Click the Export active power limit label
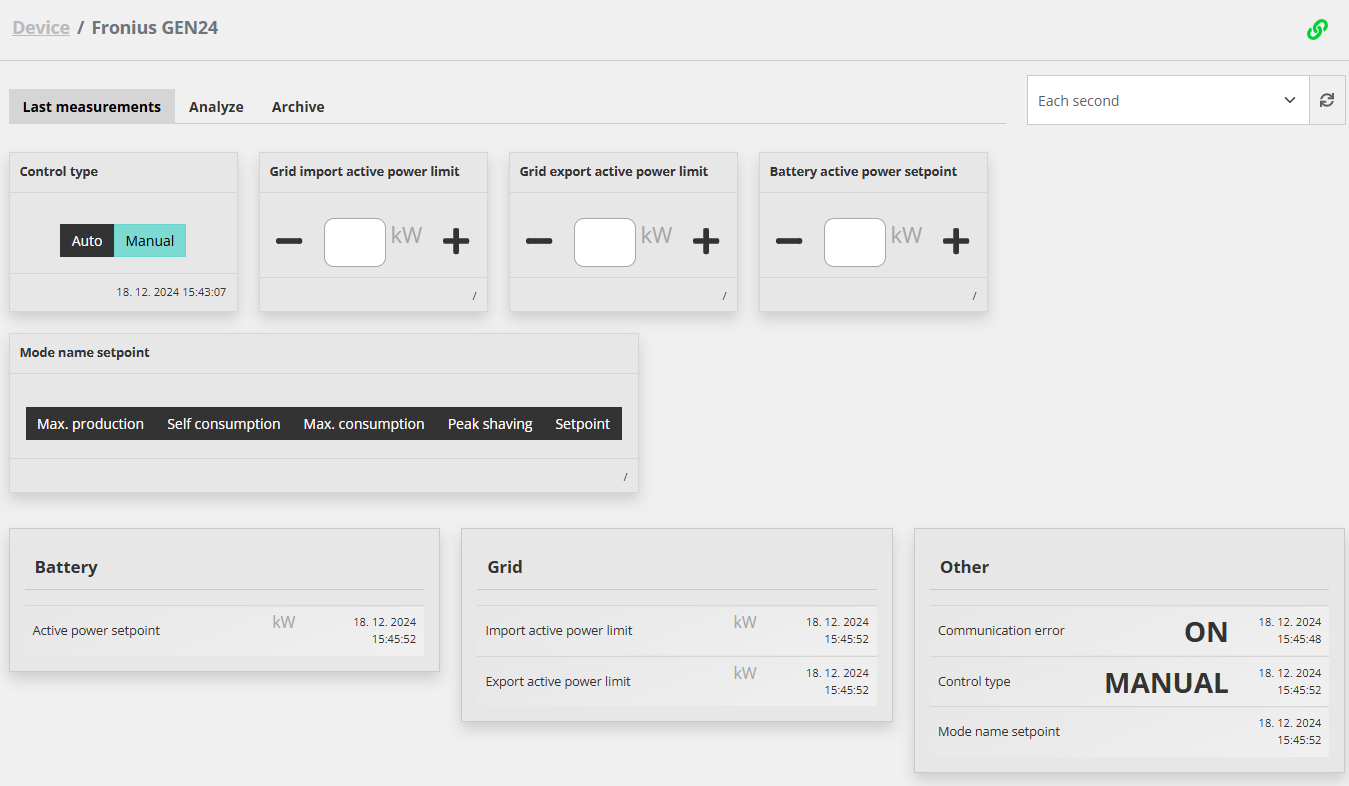This screenshot has width=1349, height=786. (x=558, y=682)
